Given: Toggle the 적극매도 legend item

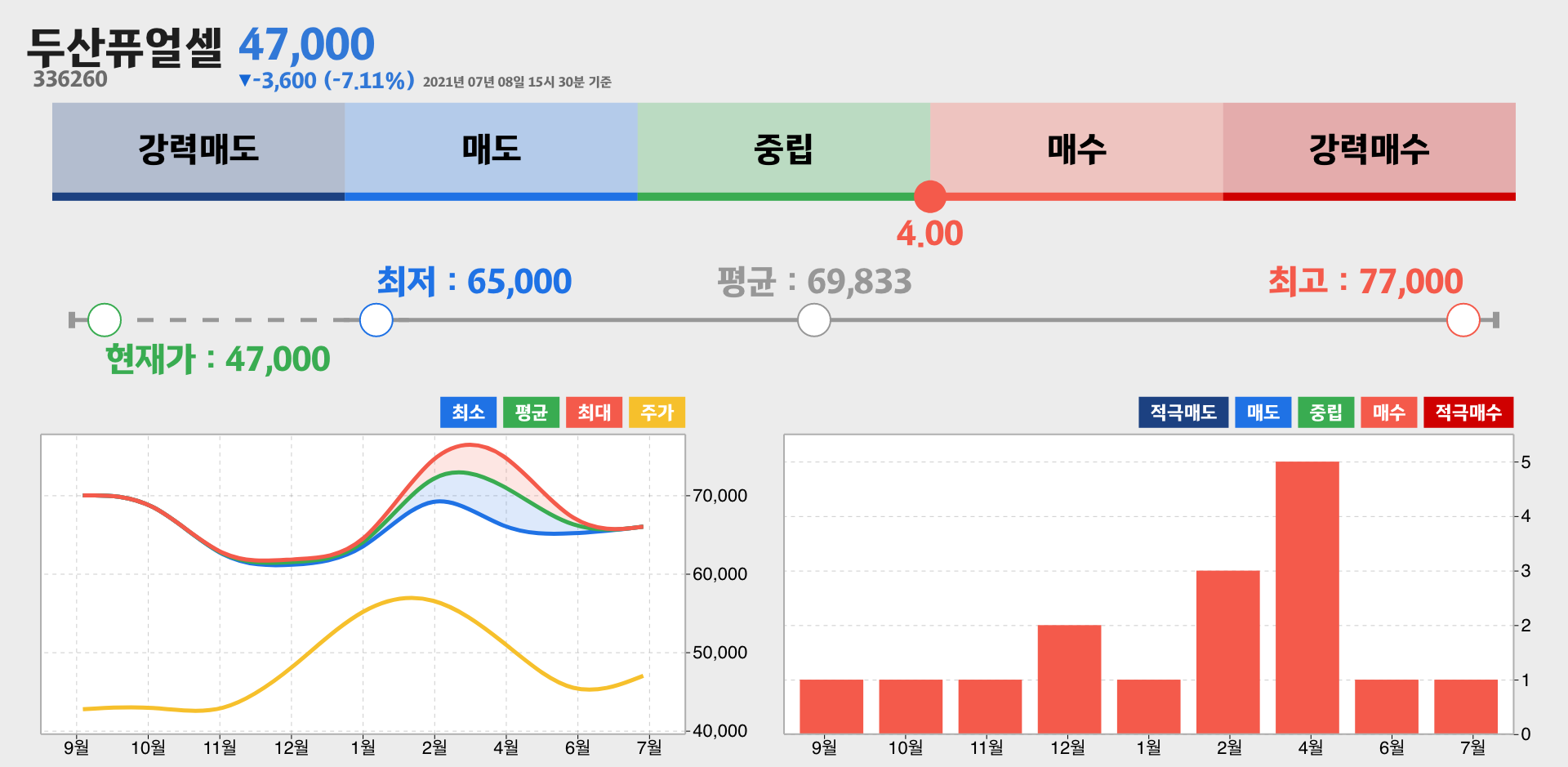Looking at the screenshot, I should coord(1183,412).
